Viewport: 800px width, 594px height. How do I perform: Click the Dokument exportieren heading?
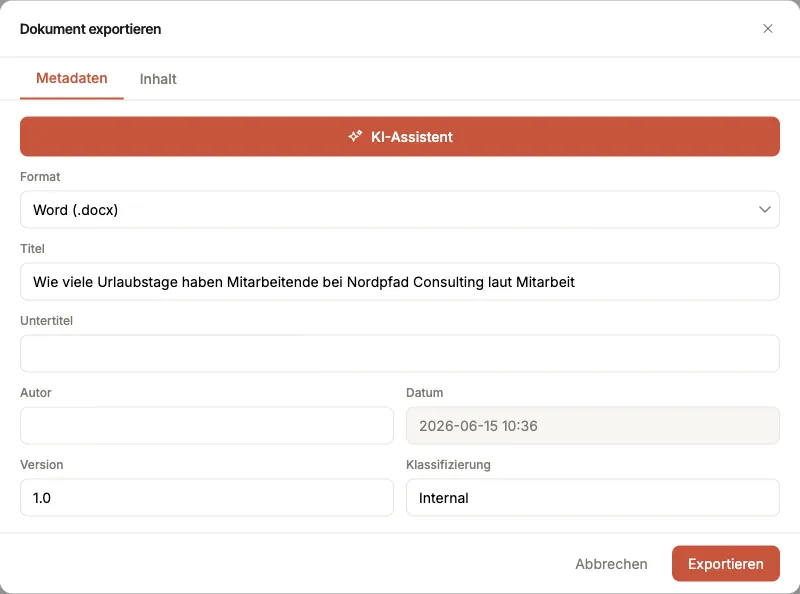coord(90,29)
